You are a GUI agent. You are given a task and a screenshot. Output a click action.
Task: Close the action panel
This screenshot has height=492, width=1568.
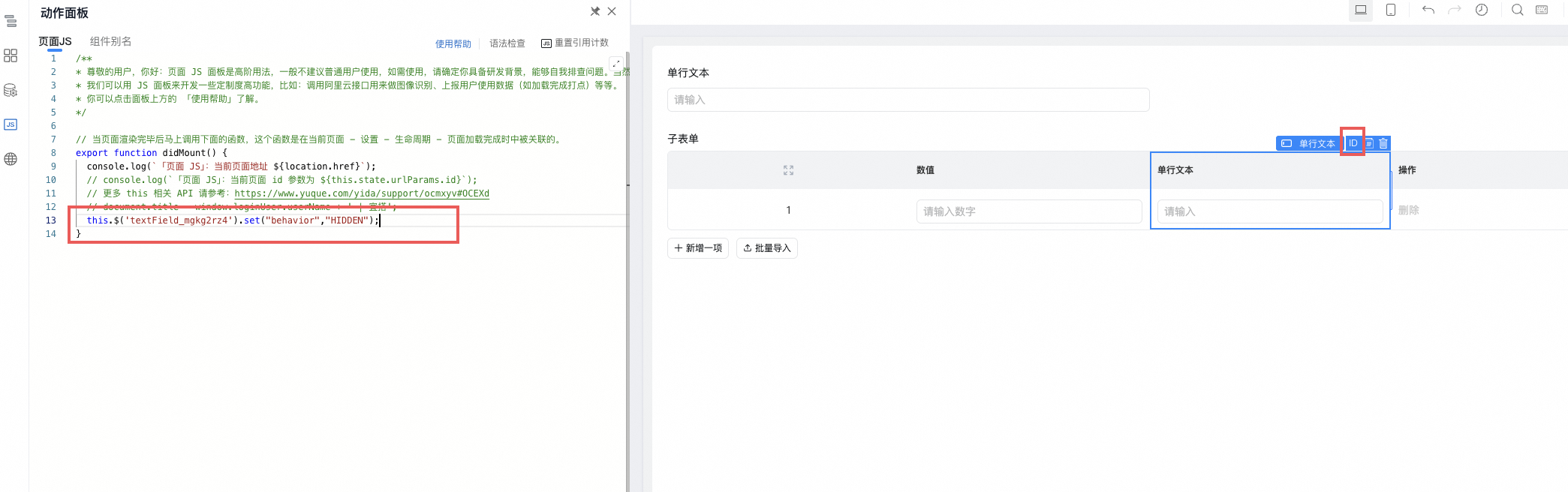(x=612, y=11)
